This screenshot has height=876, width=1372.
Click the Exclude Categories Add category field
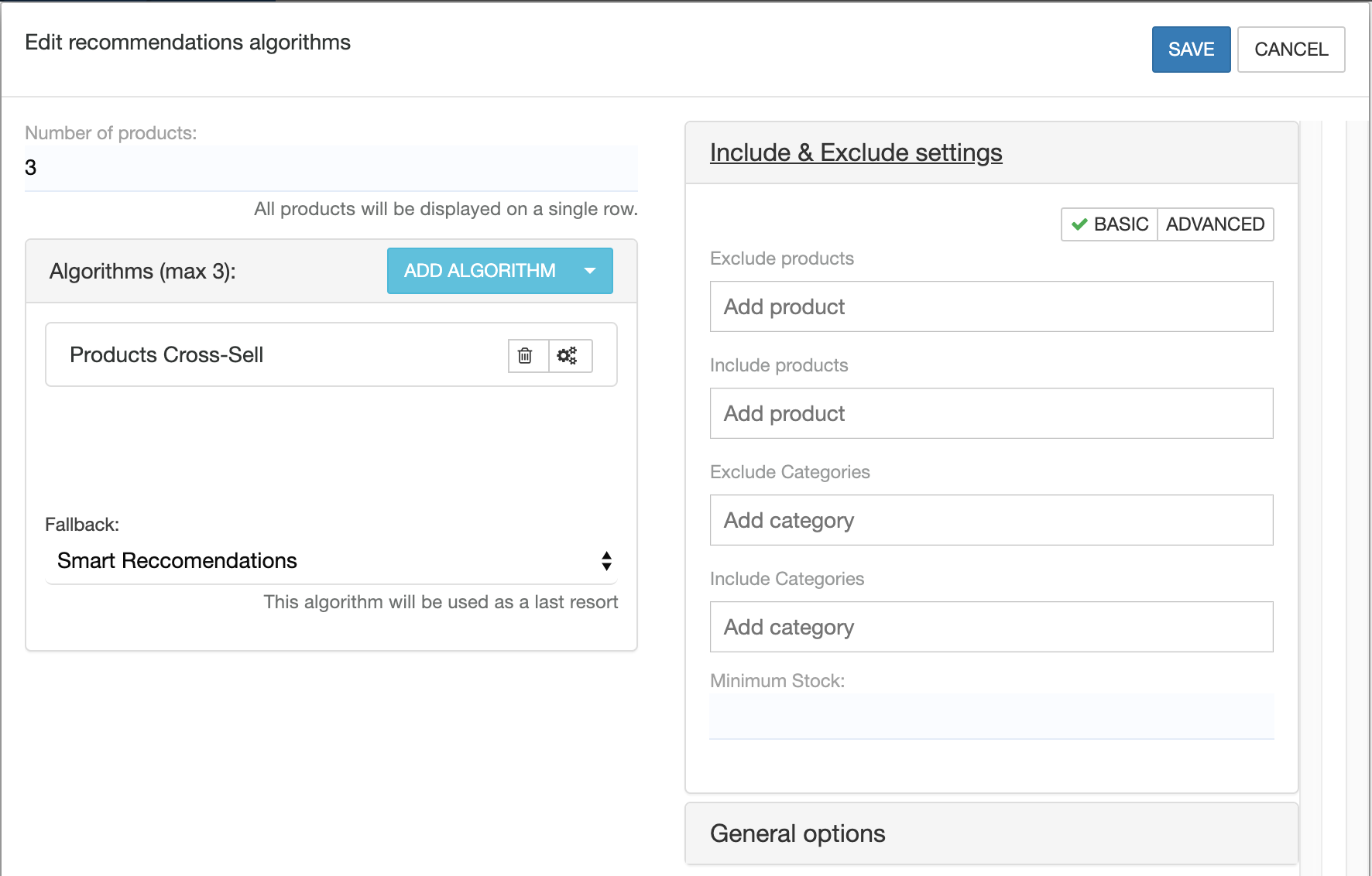point(991,520)
